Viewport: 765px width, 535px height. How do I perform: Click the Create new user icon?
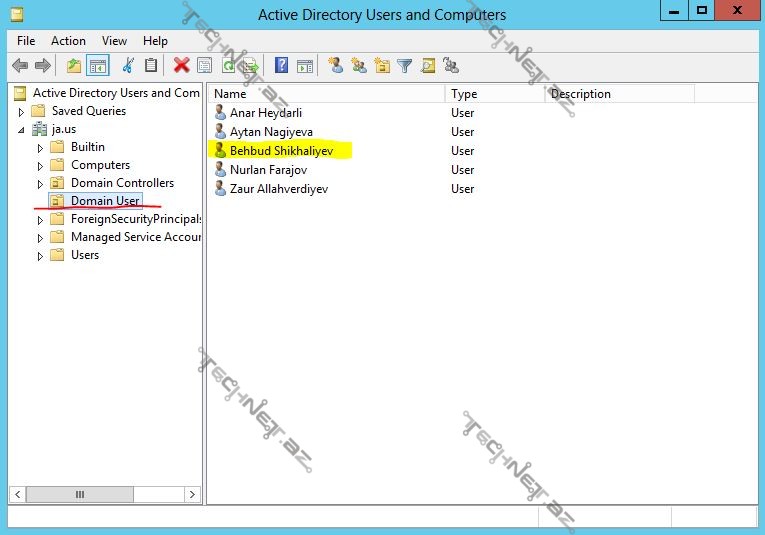[x=336, y=66]
